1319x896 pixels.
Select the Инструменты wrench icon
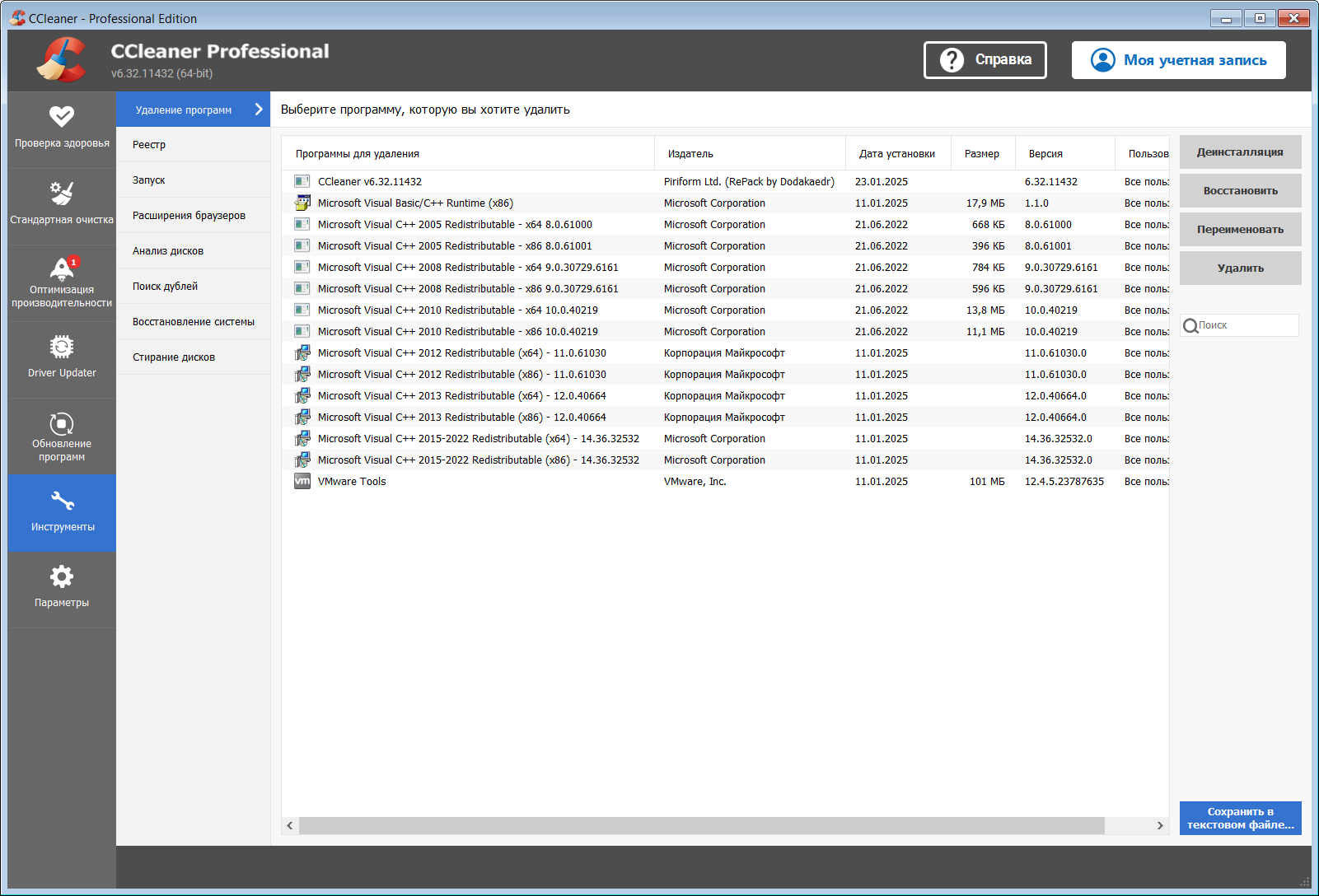tap(62, 501)
